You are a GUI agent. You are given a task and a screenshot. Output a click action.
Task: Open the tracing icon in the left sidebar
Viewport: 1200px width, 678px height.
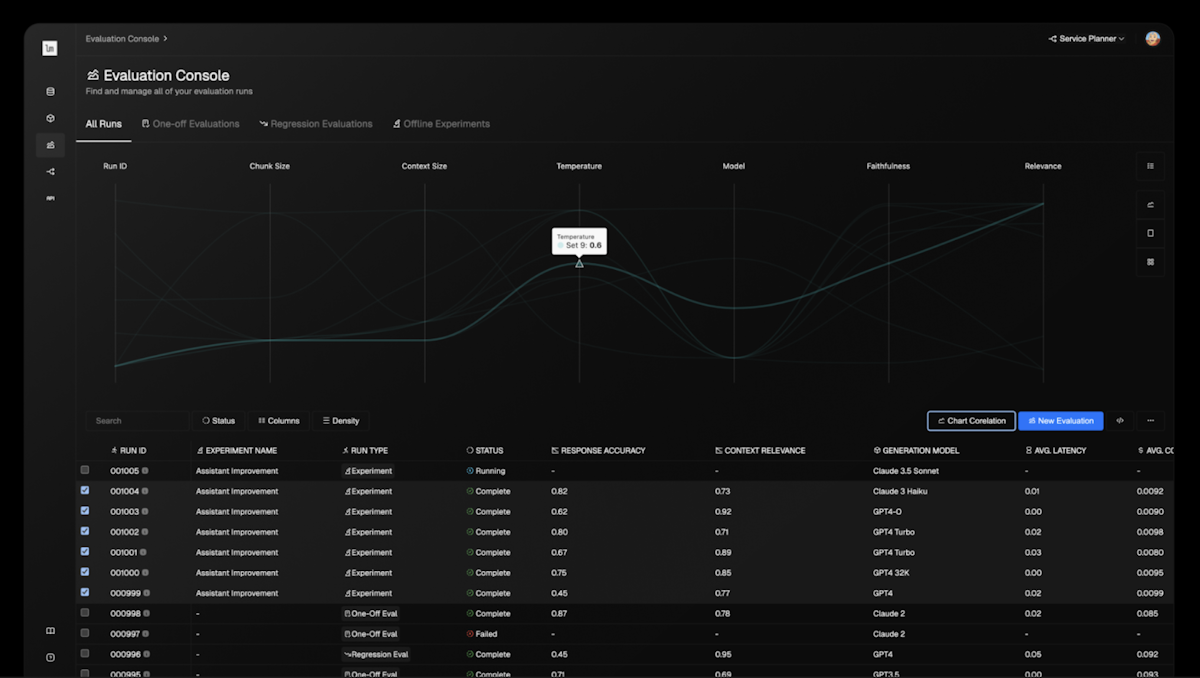50,171
